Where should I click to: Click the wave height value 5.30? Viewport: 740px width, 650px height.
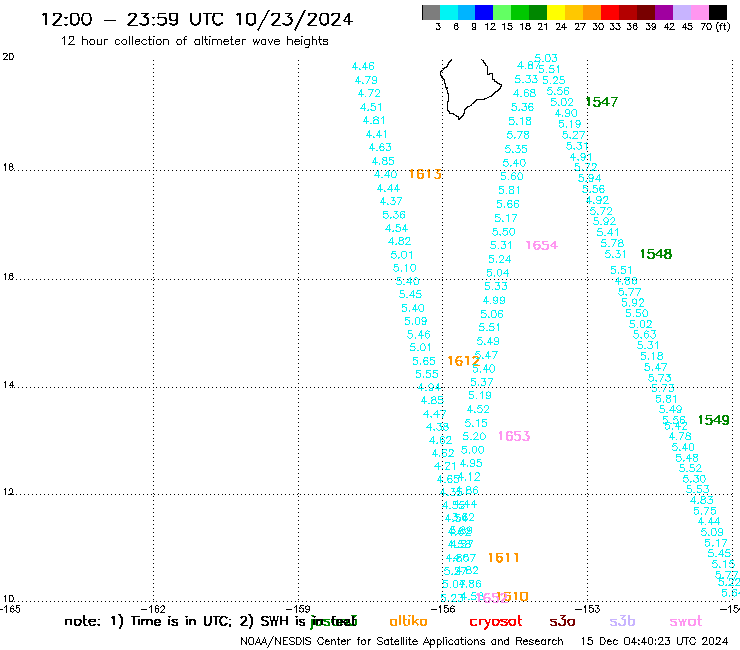coord(694,479)
